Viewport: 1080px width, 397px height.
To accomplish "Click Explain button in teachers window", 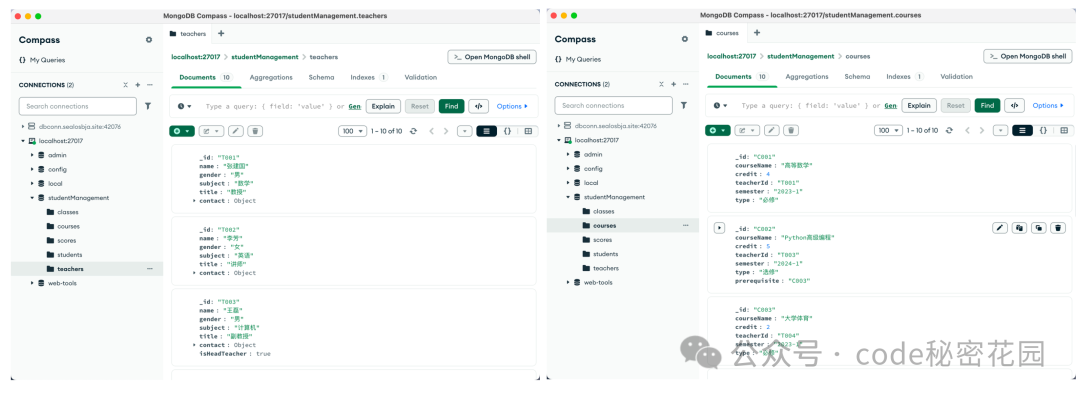I will coord(384,106).
